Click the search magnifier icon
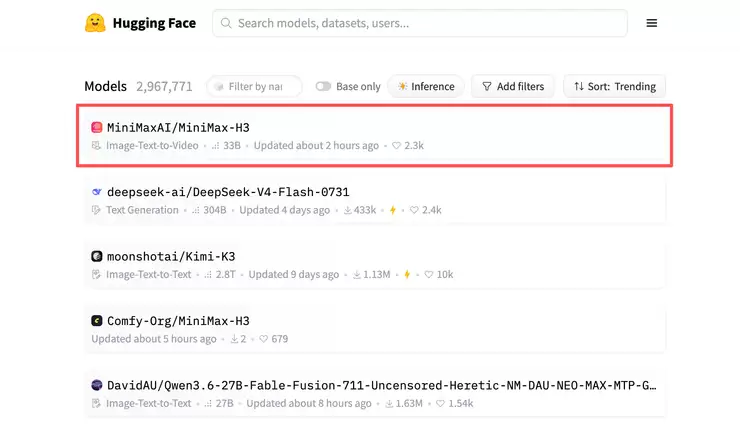 (226, 23)
